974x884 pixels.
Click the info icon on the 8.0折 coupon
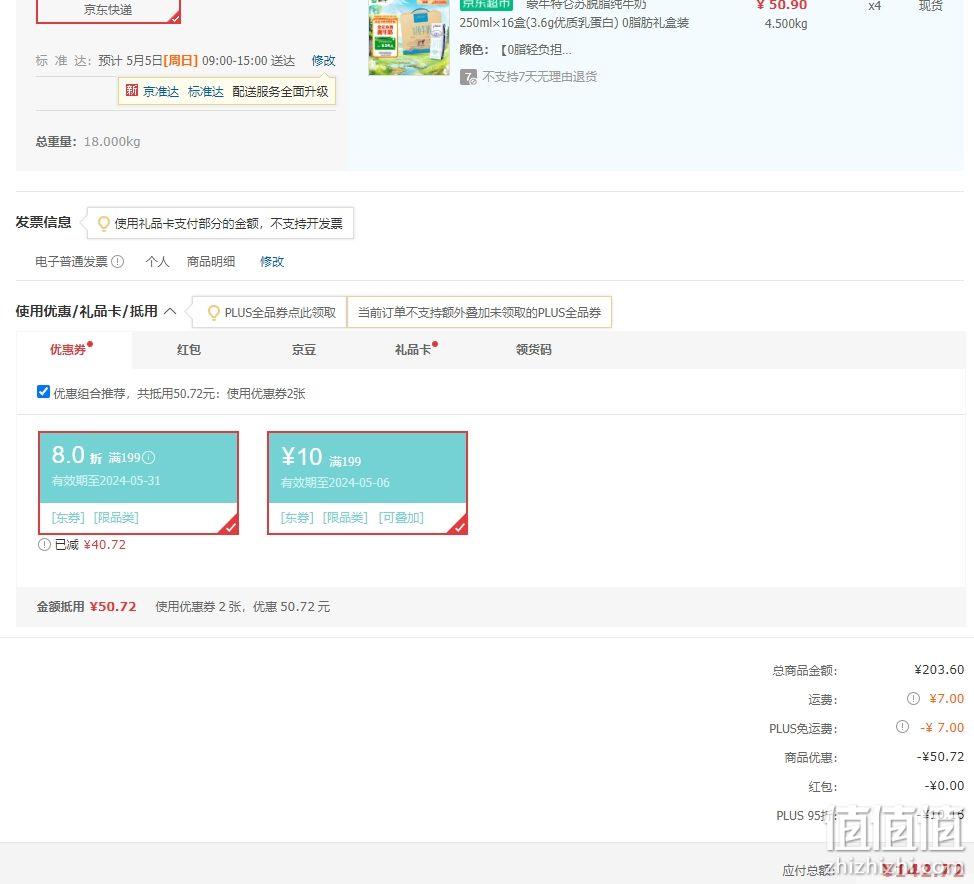coord(148,458)
